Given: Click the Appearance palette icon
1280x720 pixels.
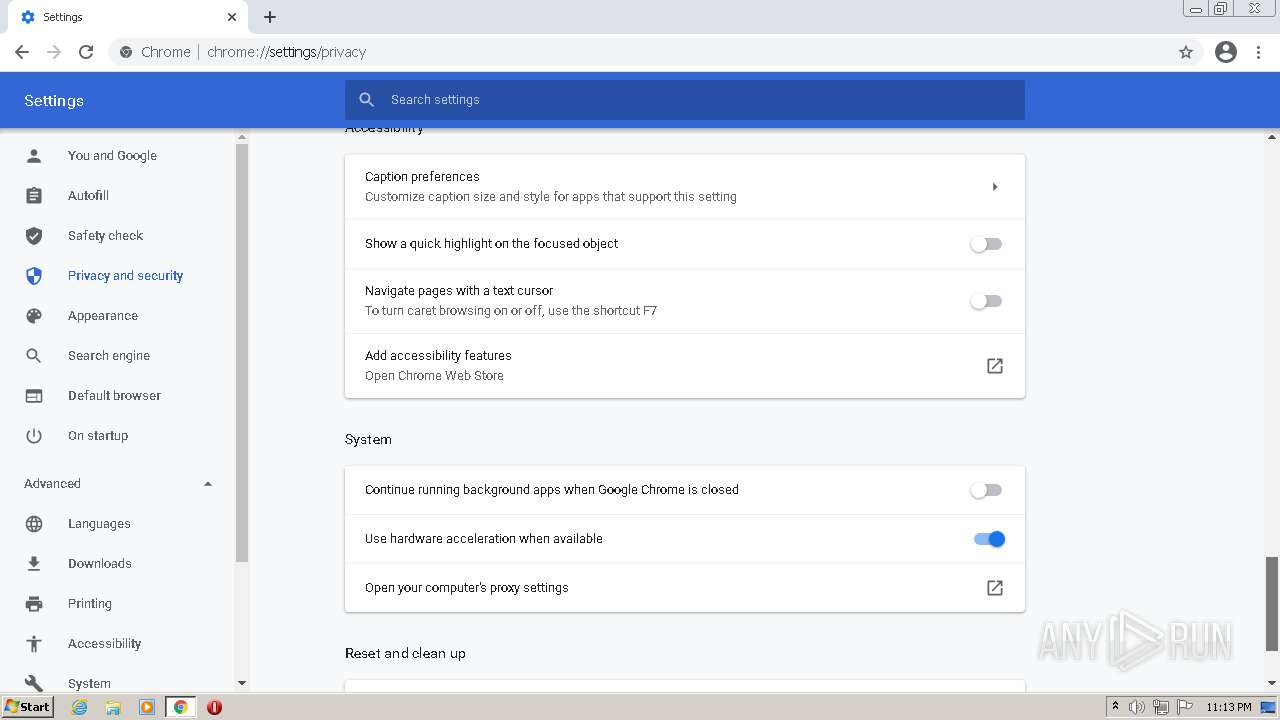Looking at the screenshot, I should click(x=34, y=316).
